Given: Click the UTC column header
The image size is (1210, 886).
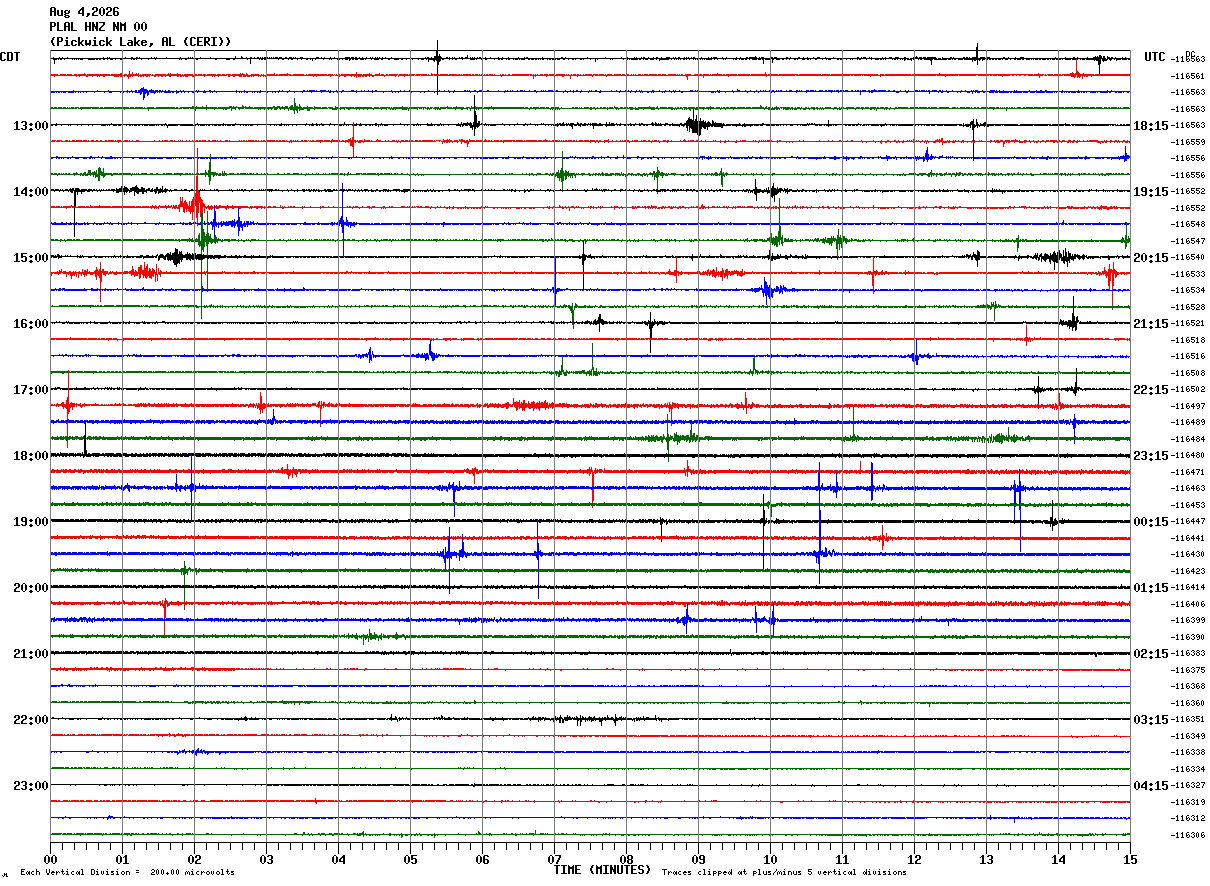Looking at the screenshot, I should [x=1155, y=57].
